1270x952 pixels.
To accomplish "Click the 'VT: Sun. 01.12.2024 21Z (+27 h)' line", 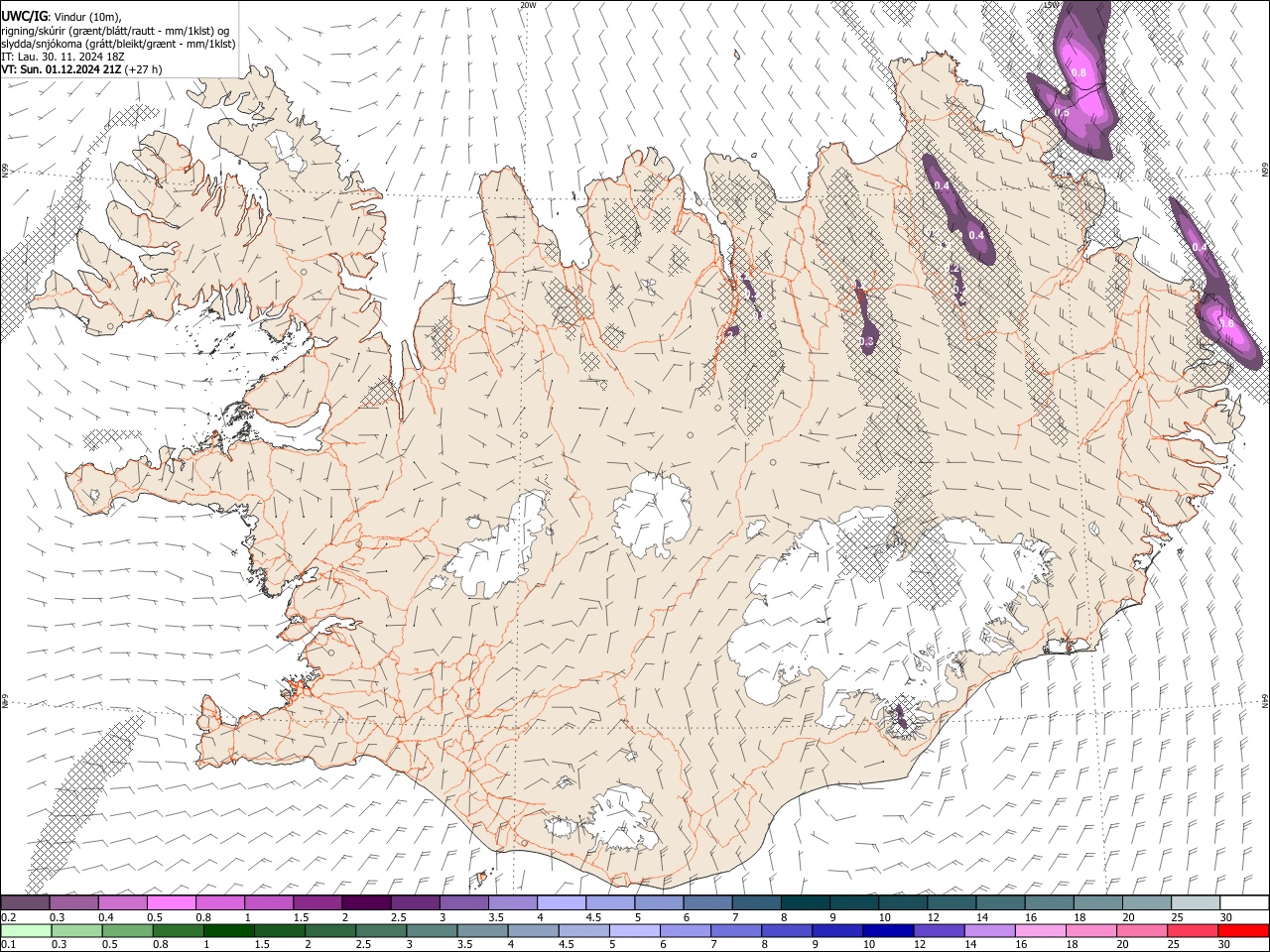I will (x=81, y=69).
